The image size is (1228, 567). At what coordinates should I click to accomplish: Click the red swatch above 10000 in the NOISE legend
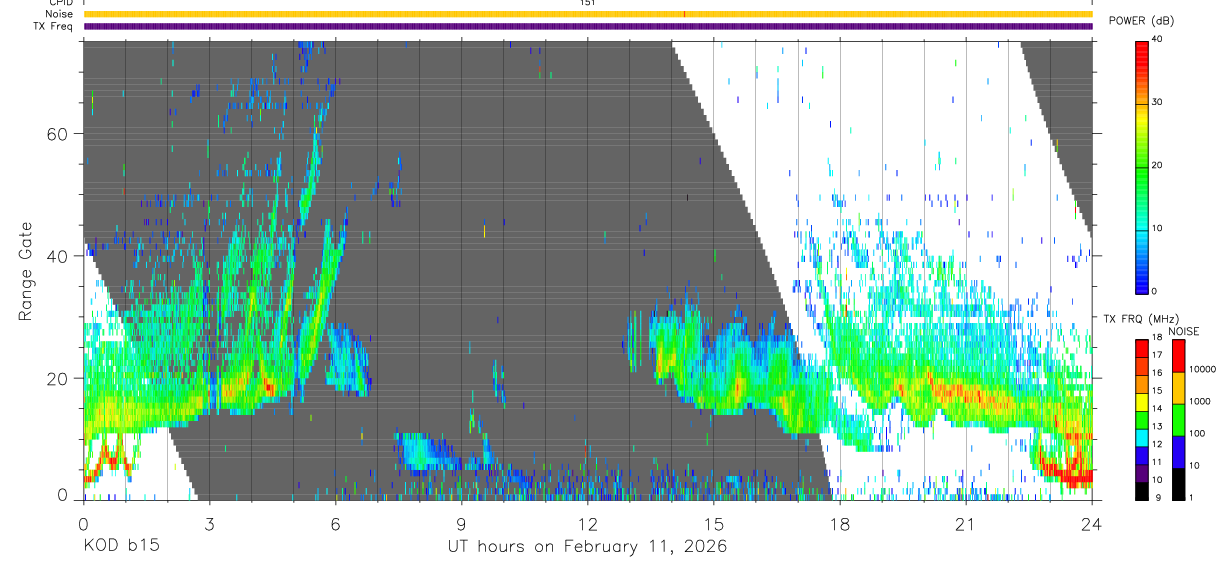1178,356
